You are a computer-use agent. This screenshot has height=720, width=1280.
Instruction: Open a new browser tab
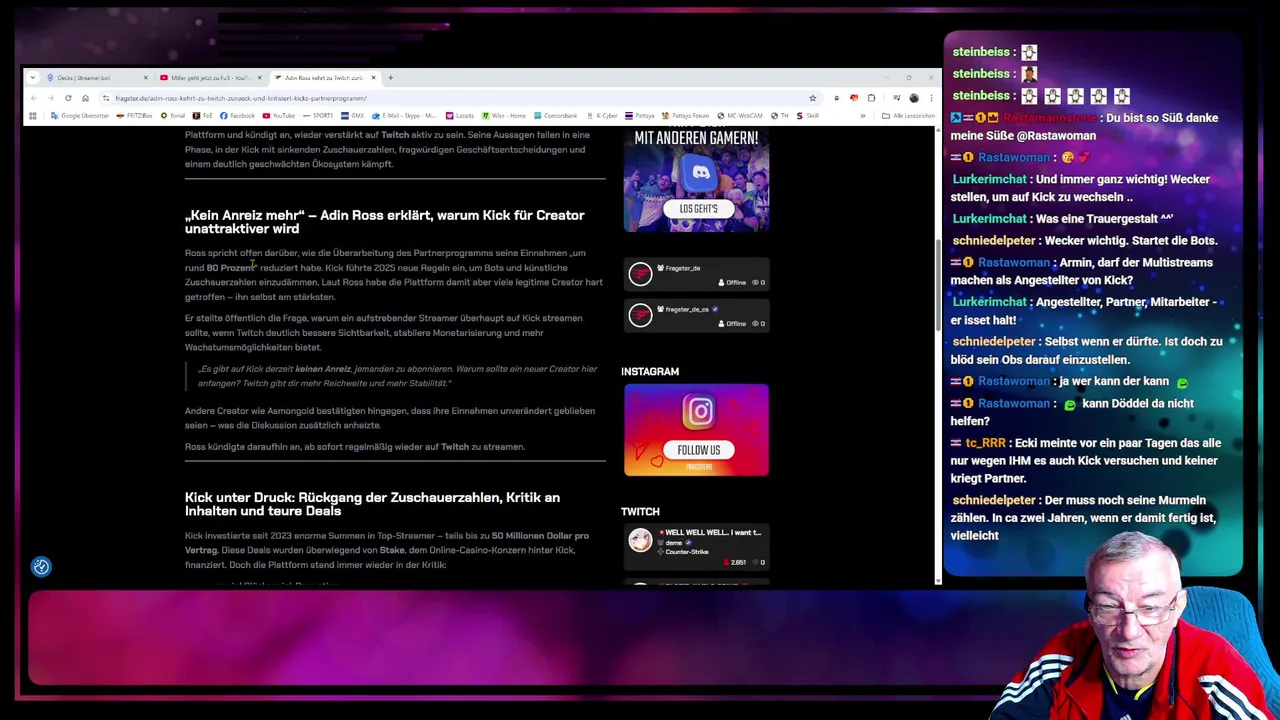coord(391,77)
